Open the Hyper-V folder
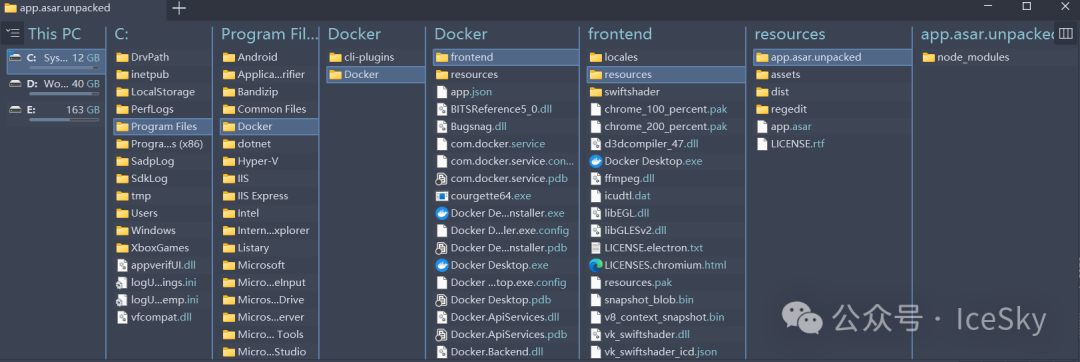The image size is (1080, 362). coord(269,161)
